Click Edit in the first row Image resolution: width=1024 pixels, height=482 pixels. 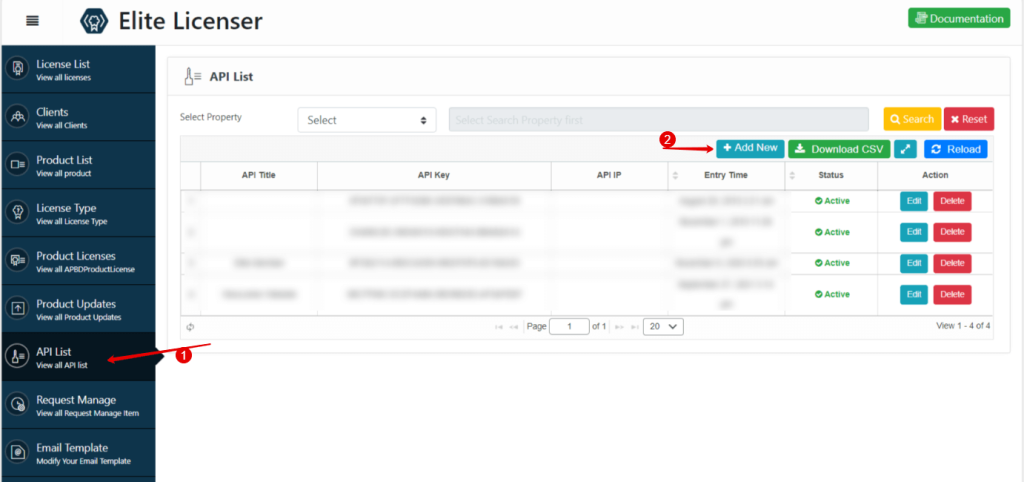coord(914,201)
